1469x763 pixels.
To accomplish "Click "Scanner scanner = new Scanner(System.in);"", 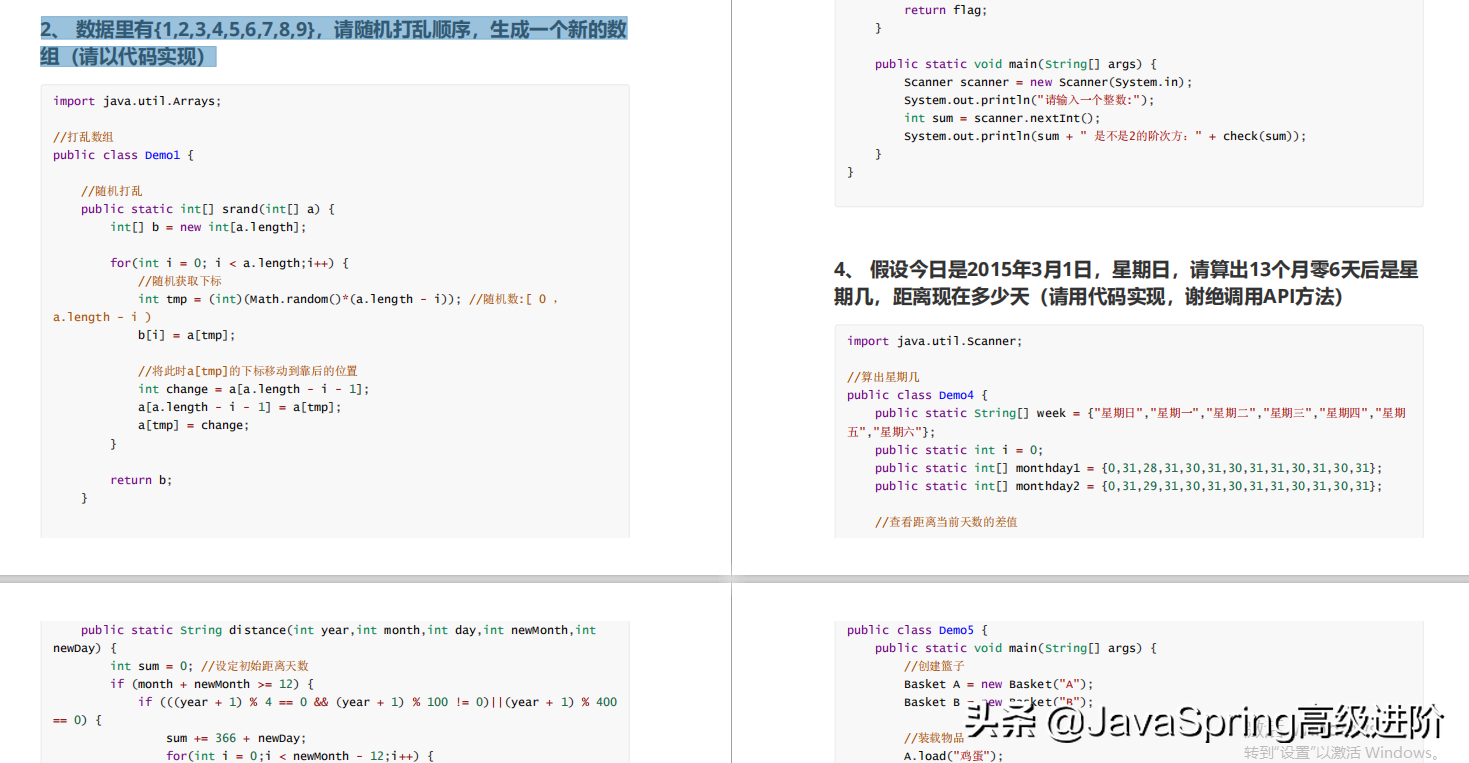I will point(1048,82).
